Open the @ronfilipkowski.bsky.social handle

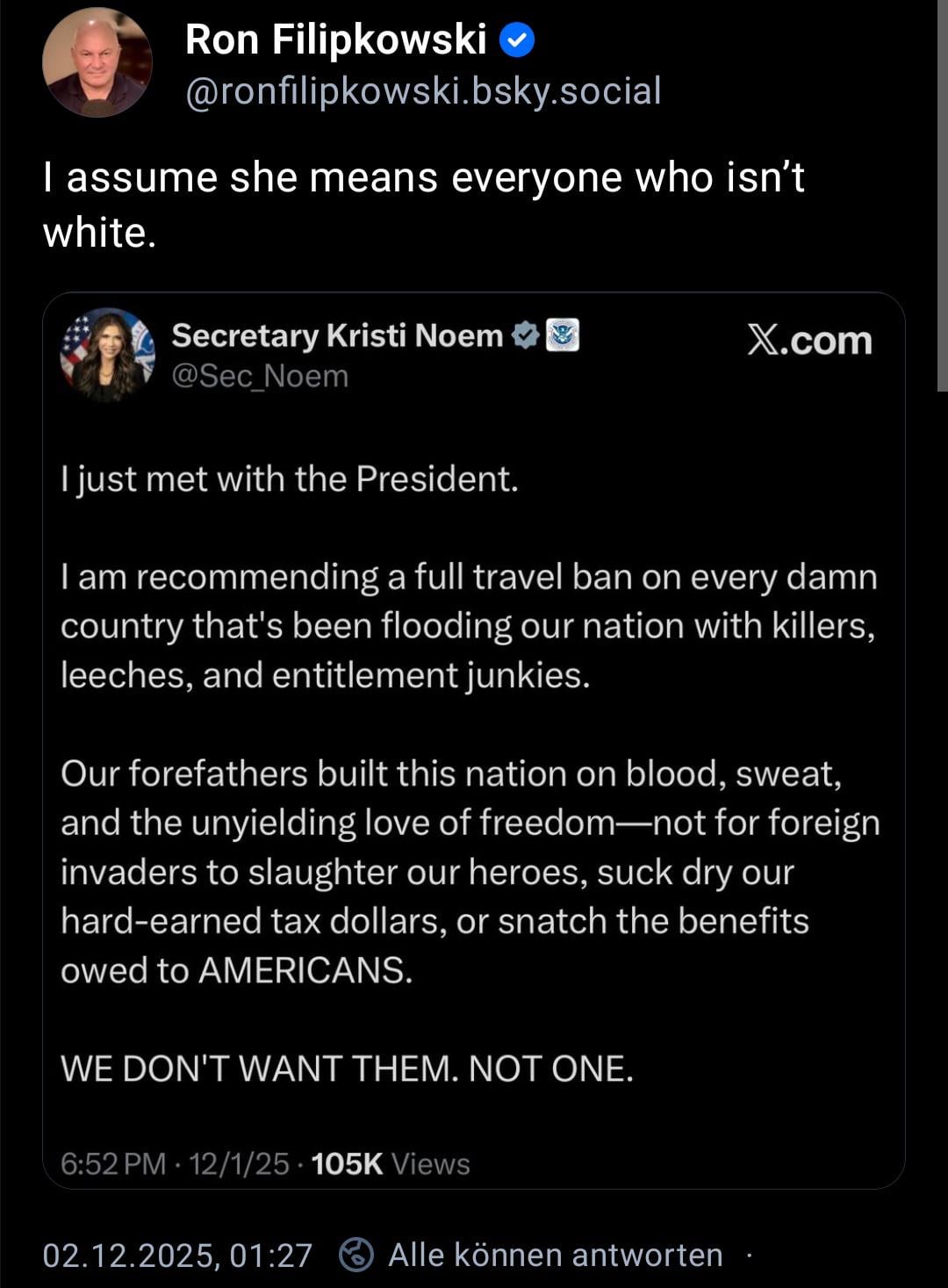tap(423, 91)
